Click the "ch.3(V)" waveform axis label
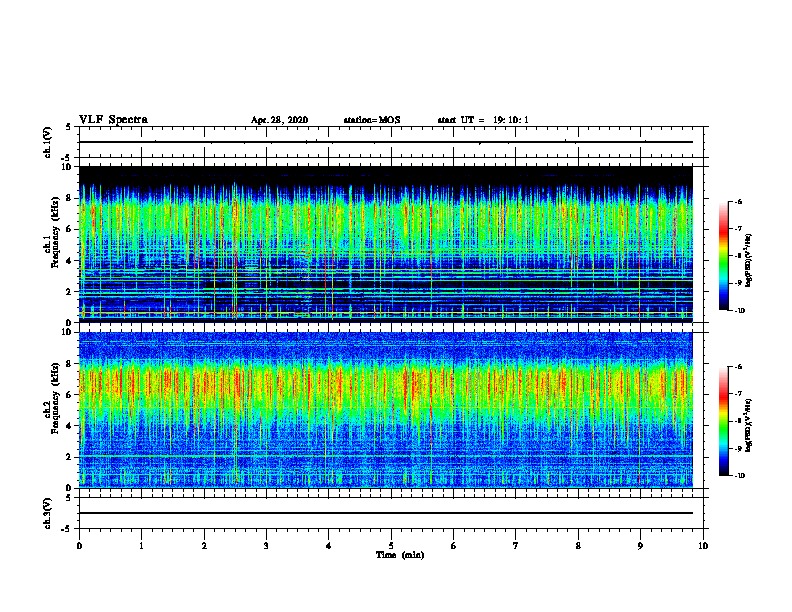The height and width of the screenshot is (612, 792). 48,513
